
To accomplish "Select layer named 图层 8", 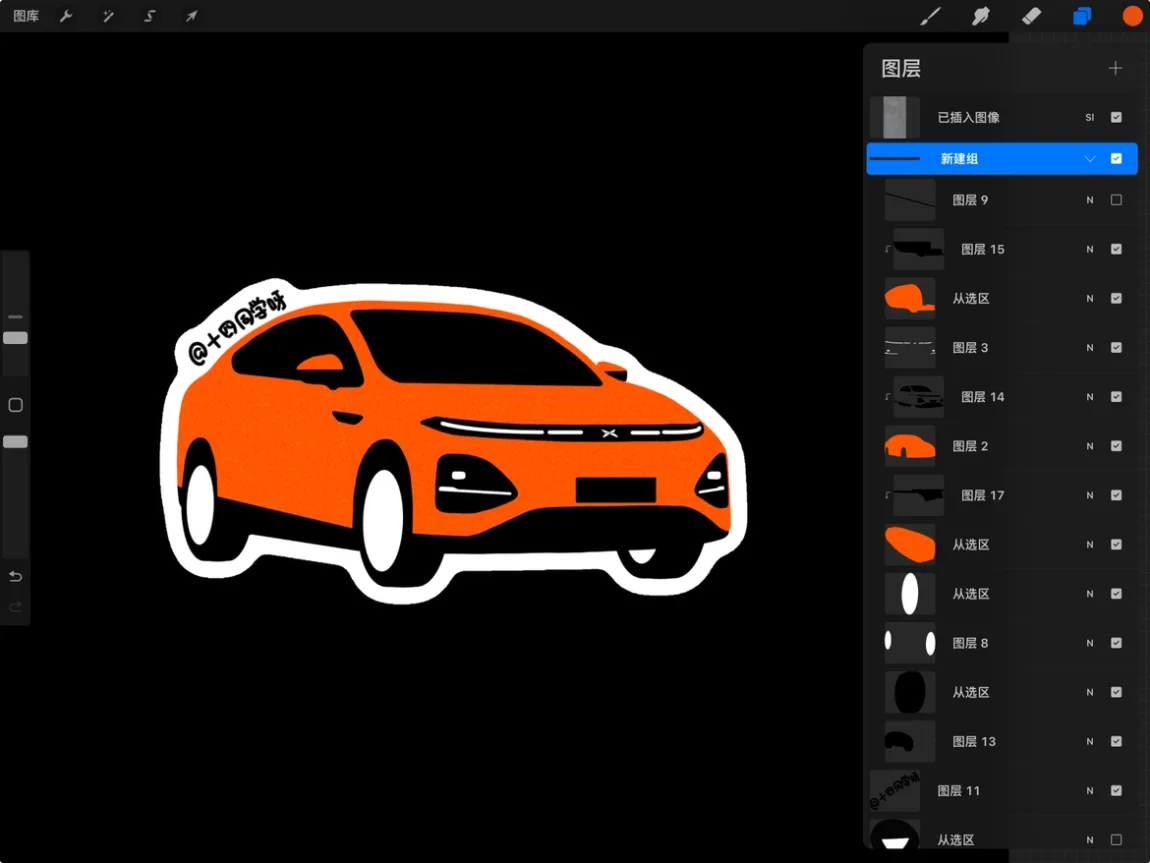I will (x=970, y=643).
